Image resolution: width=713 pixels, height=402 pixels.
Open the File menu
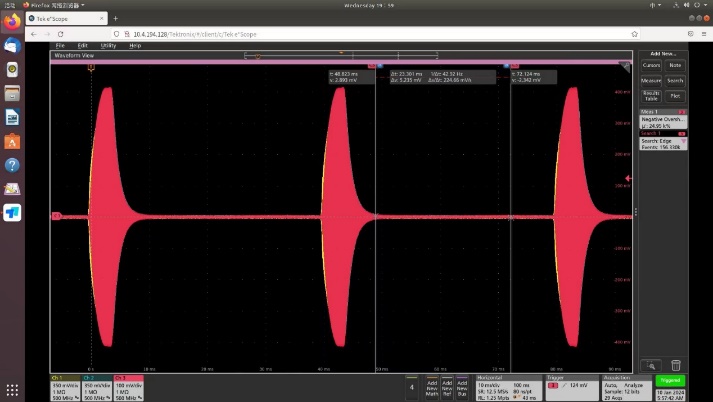60,45
